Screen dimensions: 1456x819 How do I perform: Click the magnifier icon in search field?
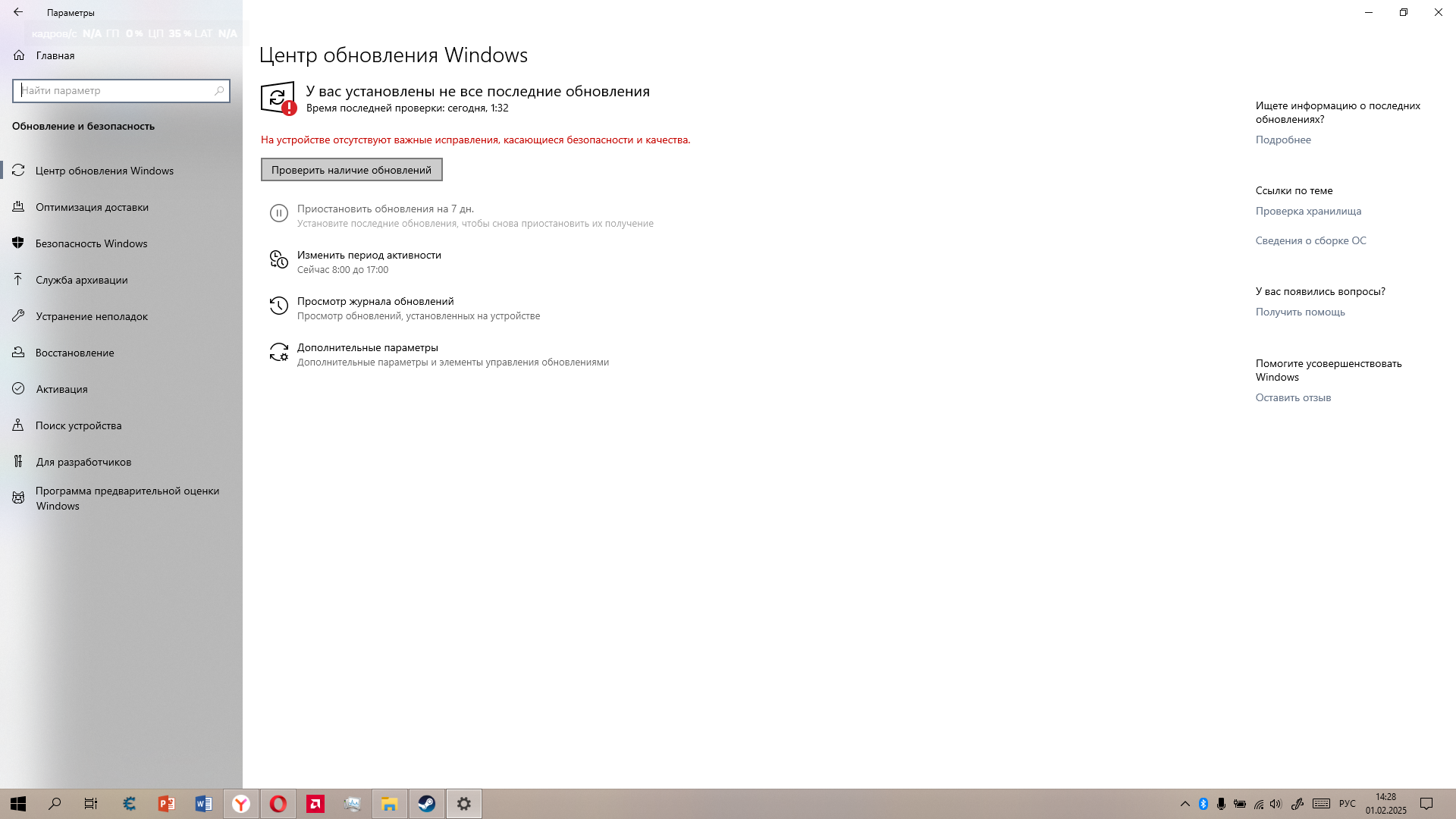tap(219, 90)
